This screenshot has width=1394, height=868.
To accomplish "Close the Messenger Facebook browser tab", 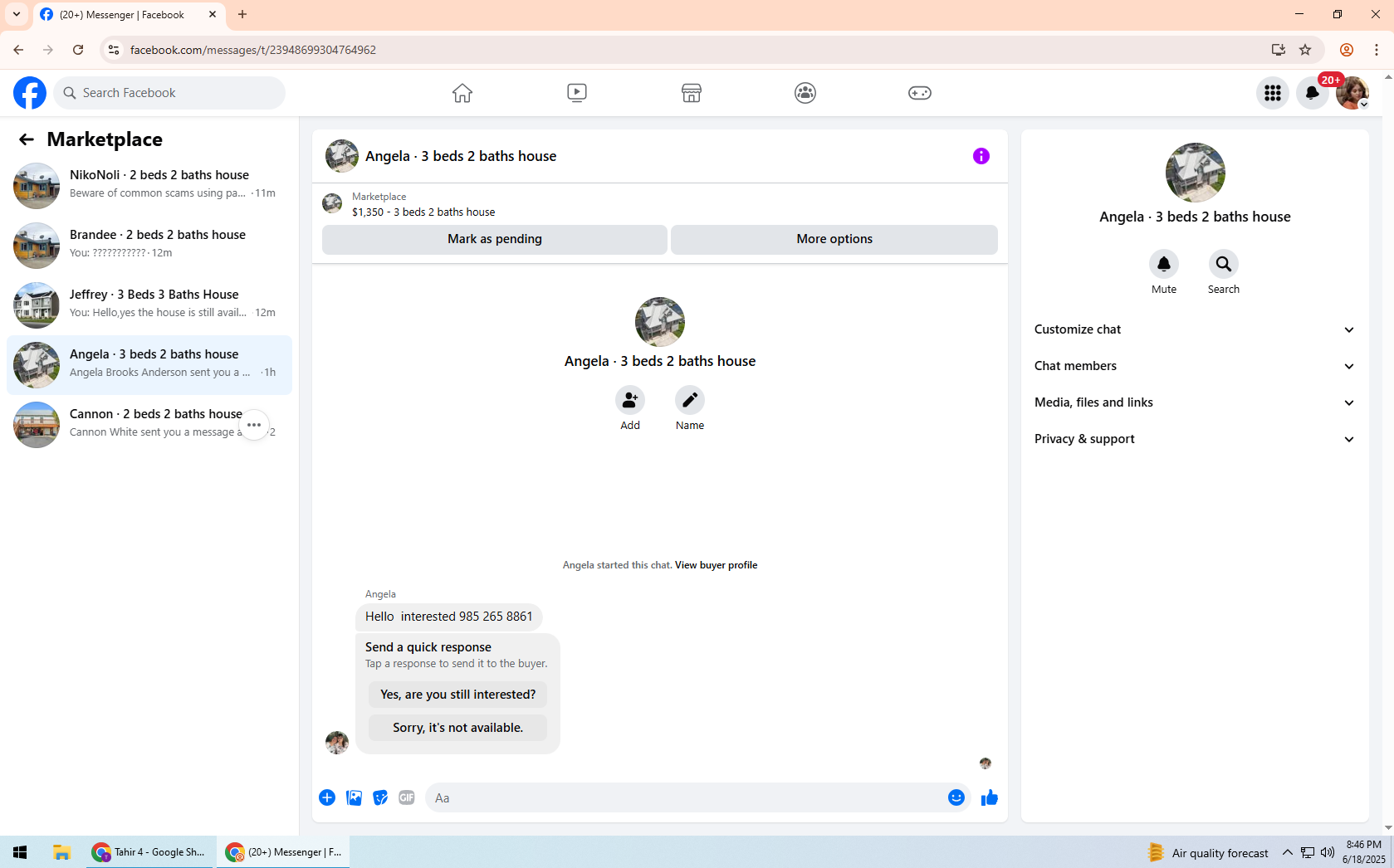I will point(213,14).
